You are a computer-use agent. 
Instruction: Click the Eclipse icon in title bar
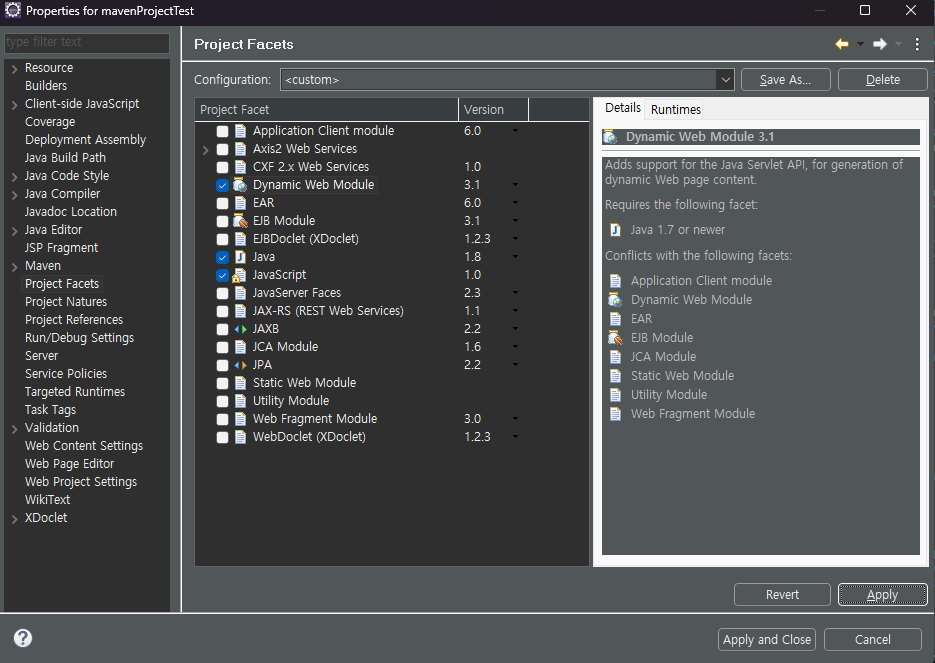[13, 10]
